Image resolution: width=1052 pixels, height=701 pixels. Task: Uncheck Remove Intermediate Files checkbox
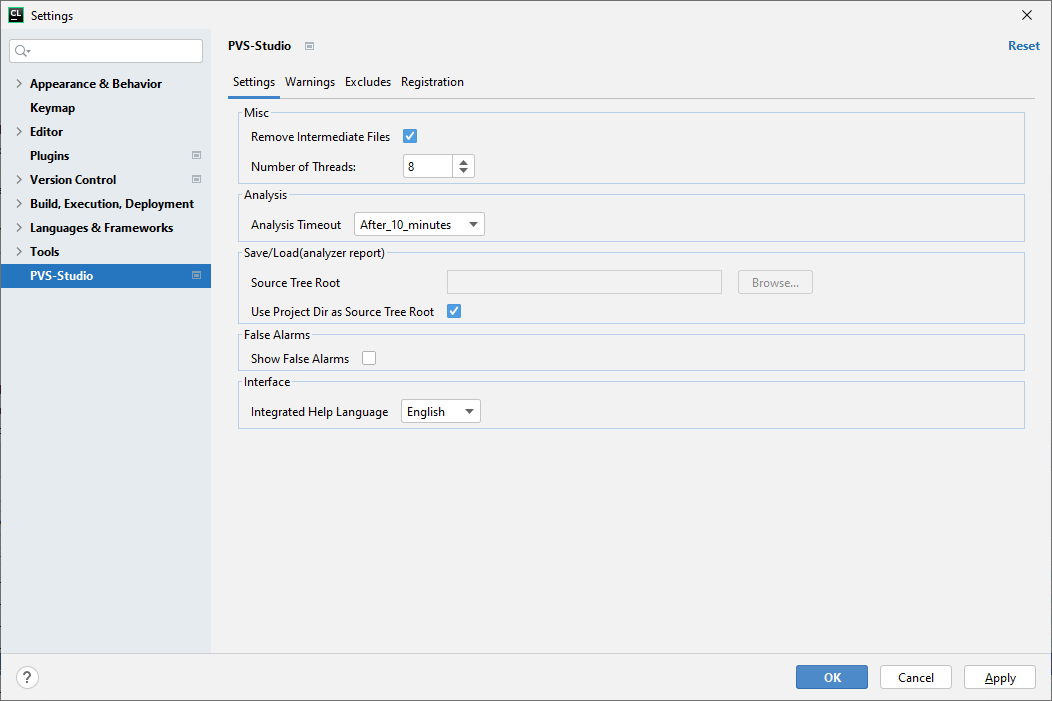(x=410, y=136)
